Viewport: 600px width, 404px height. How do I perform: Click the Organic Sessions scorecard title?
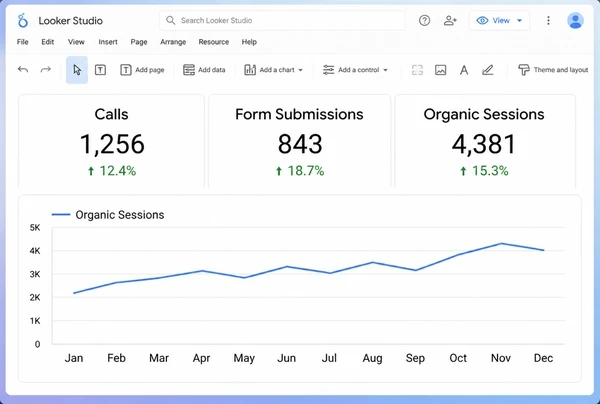[x=484, y=114]
